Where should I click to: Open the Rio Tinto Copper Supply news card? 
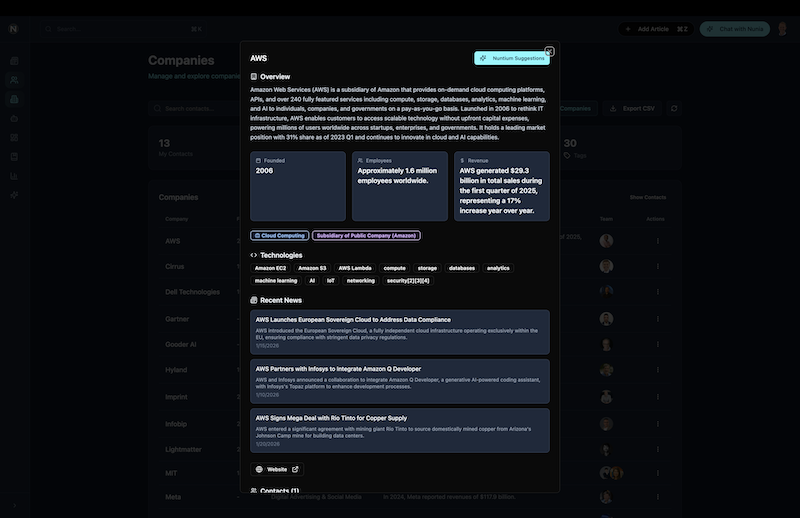click(x=400, y=430)
